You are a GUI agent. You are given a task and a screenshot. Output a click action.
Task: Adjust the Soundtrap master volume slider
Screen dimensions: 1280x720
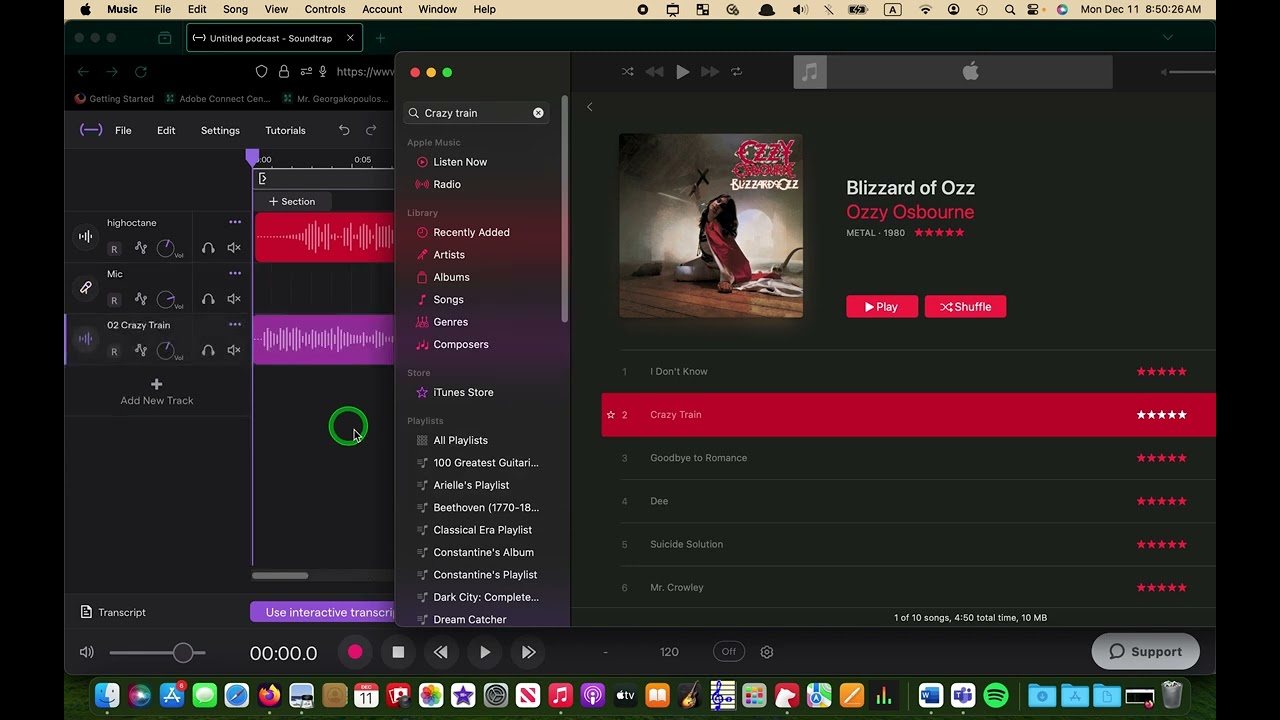pos(157,653)
